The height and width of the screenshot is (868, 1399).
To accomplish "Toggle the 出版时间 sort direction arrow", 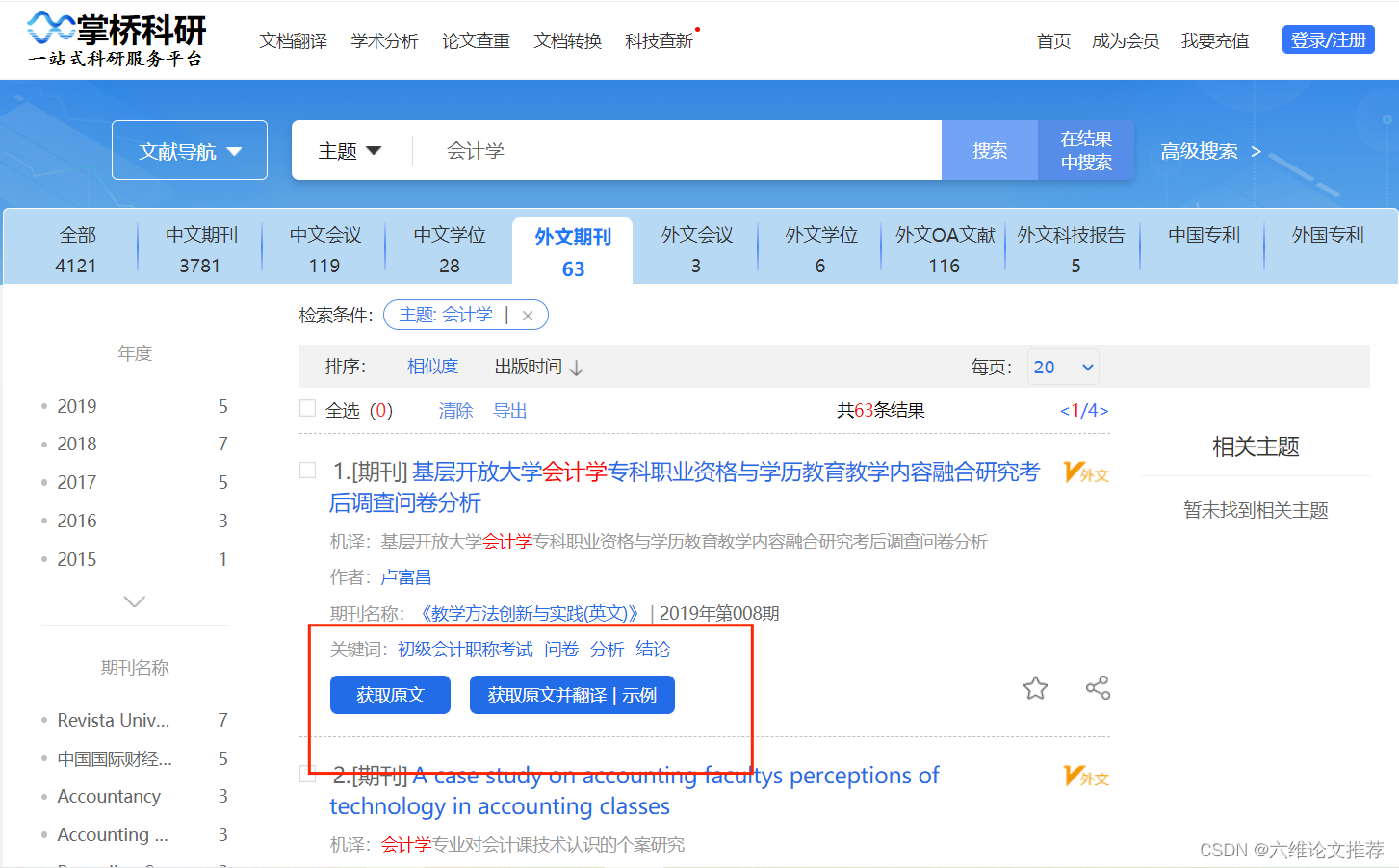I will [x=579, y=366].
